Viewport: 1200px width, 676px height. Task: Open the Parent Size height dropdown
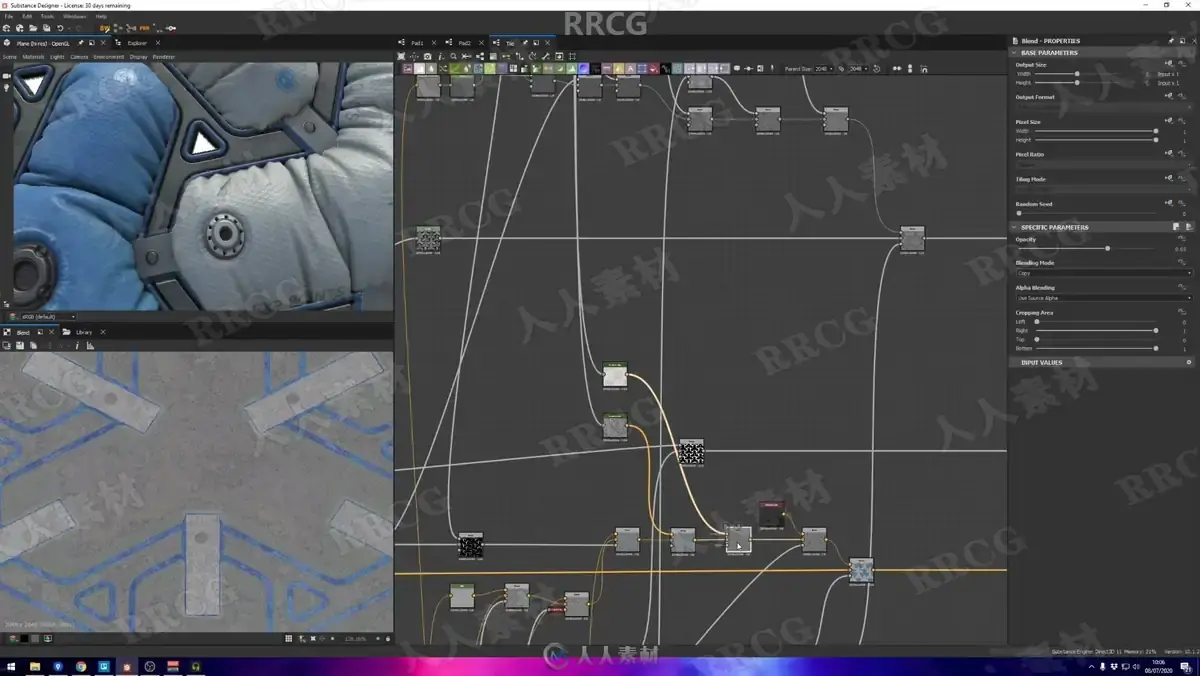coord(858,68)
